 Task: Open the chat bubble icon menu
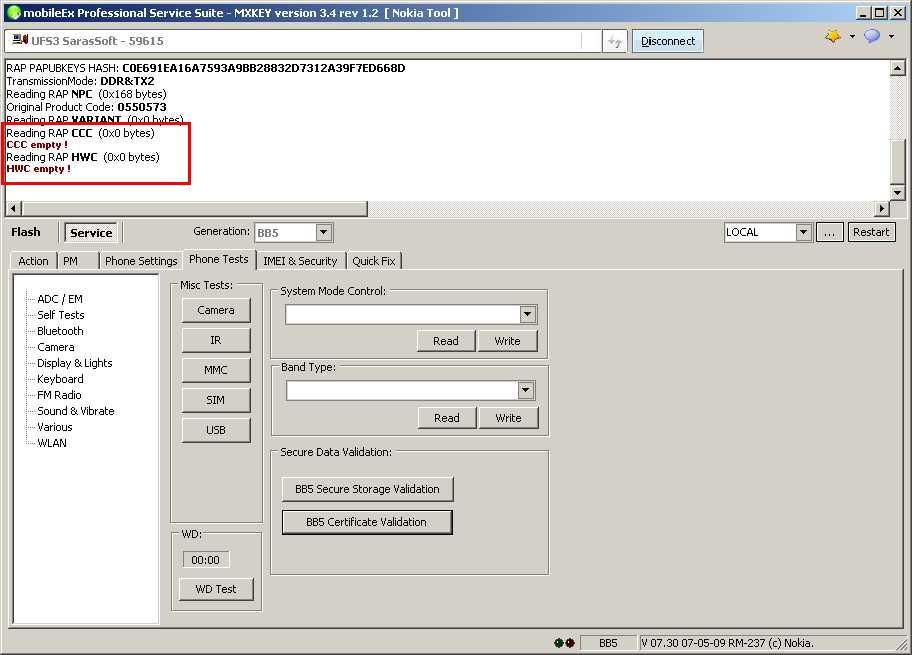pyautogui.click(x=872, y=37)
